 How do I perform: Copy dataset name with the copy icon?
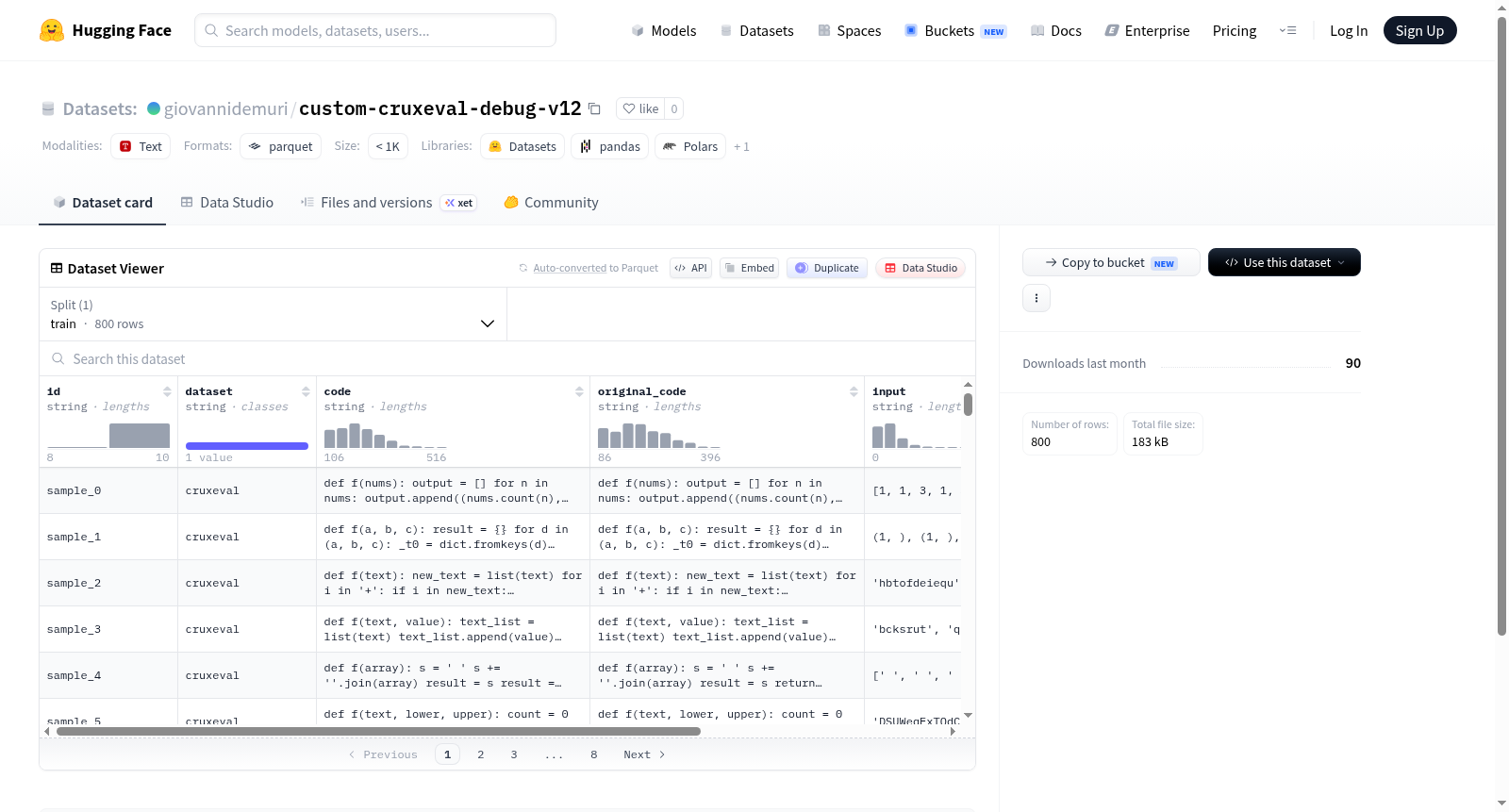coord(594,108)
